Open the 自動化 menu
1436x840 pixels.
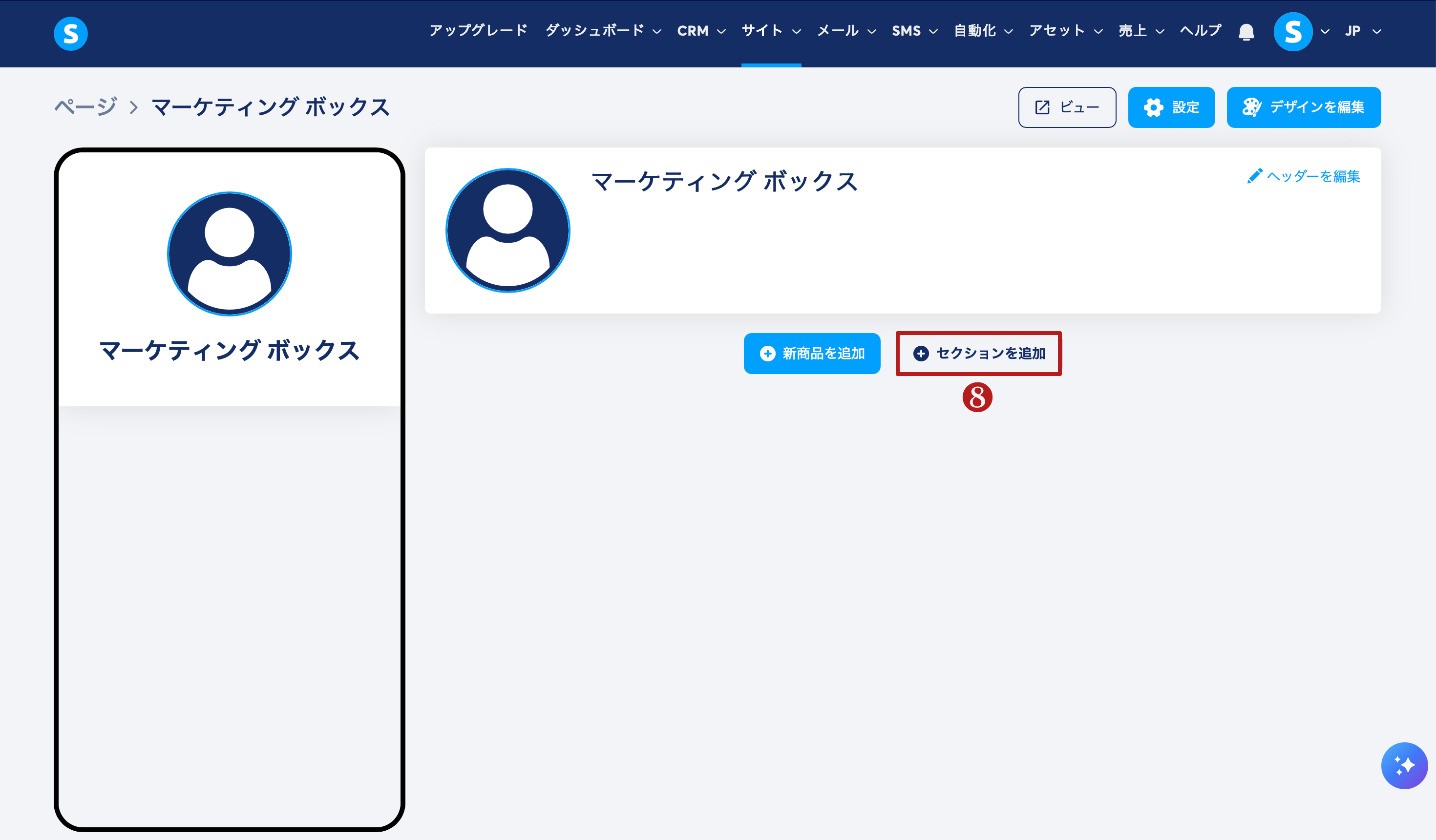983,31
